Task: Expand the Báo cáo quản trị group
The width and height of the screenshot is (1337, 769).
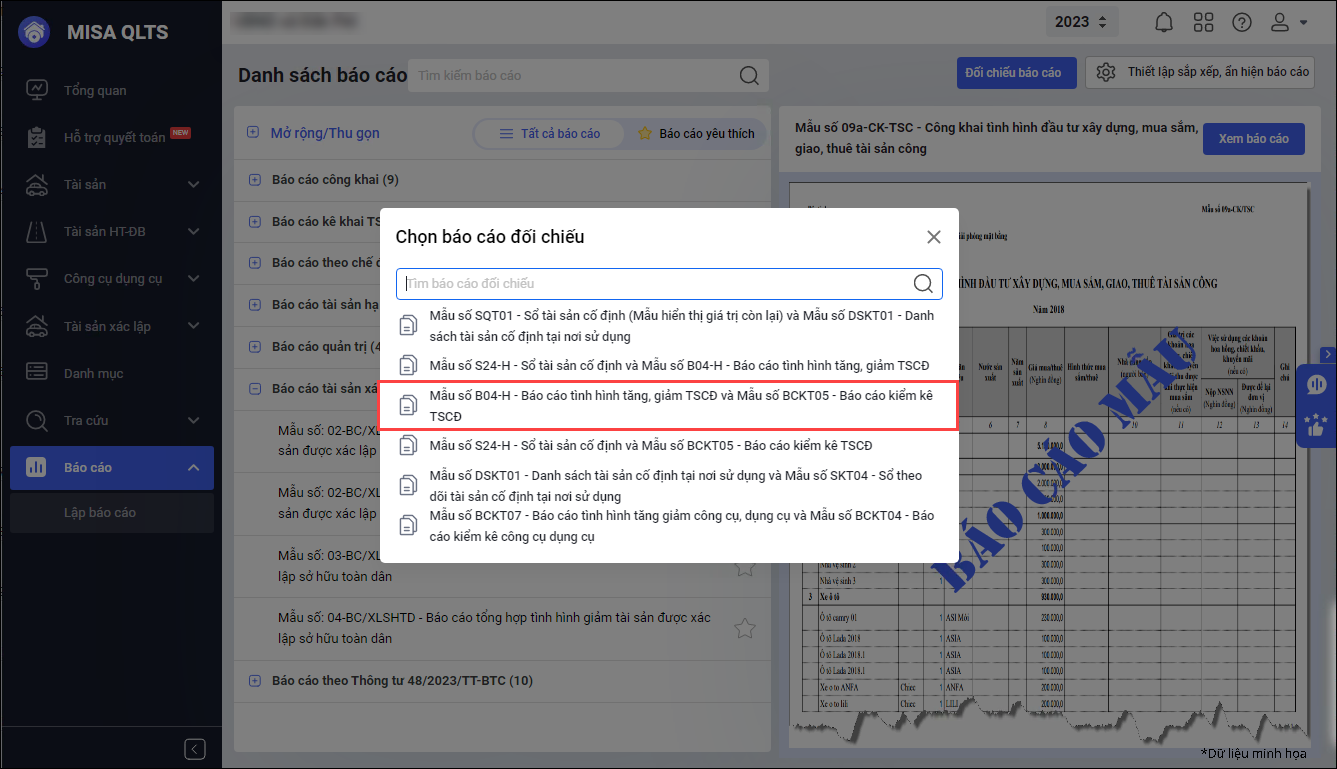Action: click(254, 347)
